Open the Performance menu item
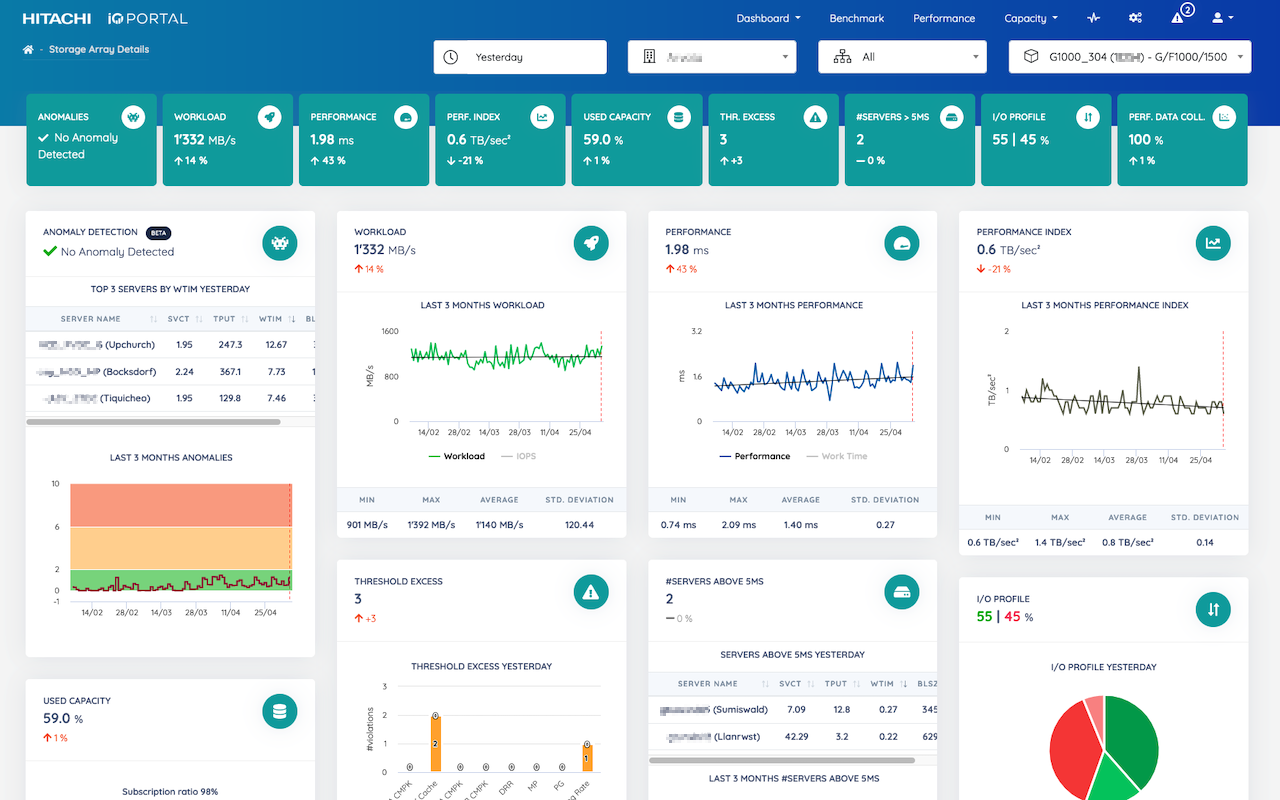This screenshot has height=800, width=1280. pyautogui.click(x=943, y=18)
